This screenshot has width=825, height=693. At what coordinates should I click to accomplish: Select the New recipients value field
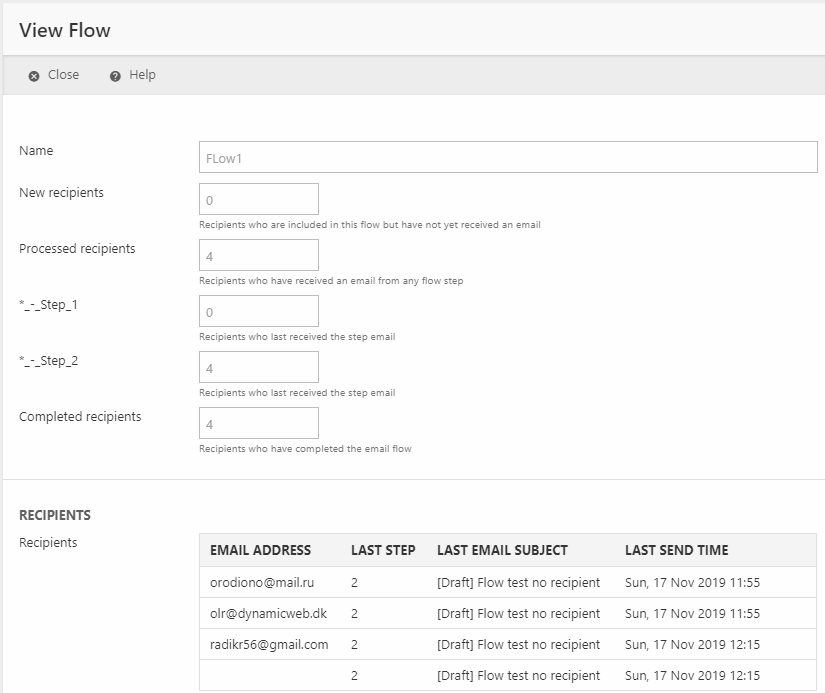259,199
